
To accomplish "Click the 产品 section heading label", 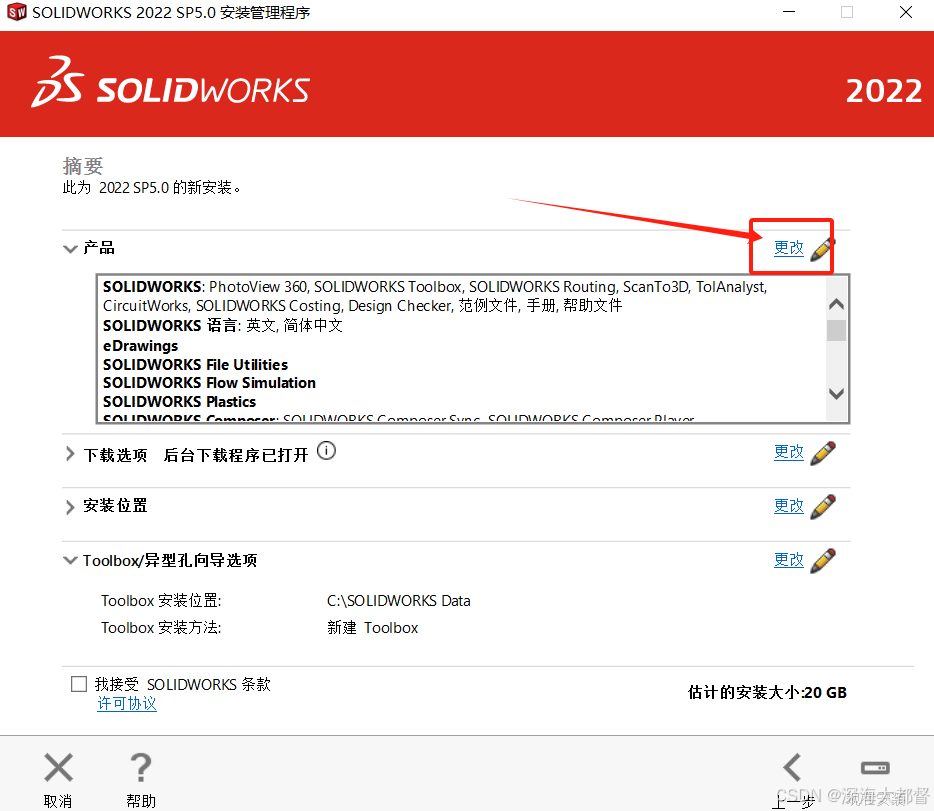I will pyautogui.click(x=99, y=248).
